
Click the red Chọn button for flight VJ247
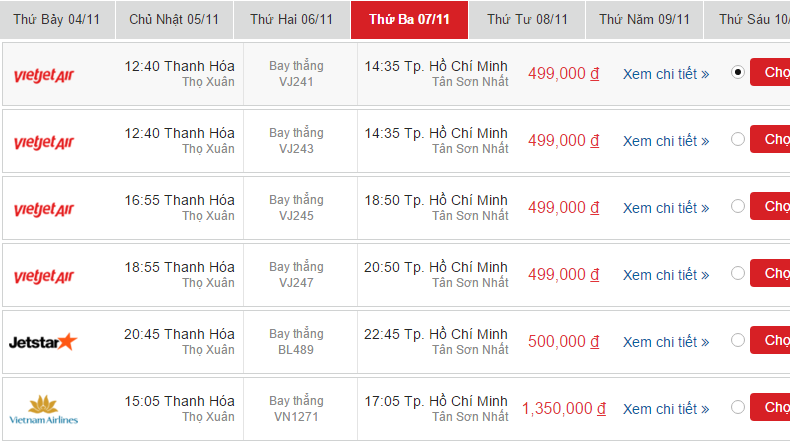coord(770,273)
